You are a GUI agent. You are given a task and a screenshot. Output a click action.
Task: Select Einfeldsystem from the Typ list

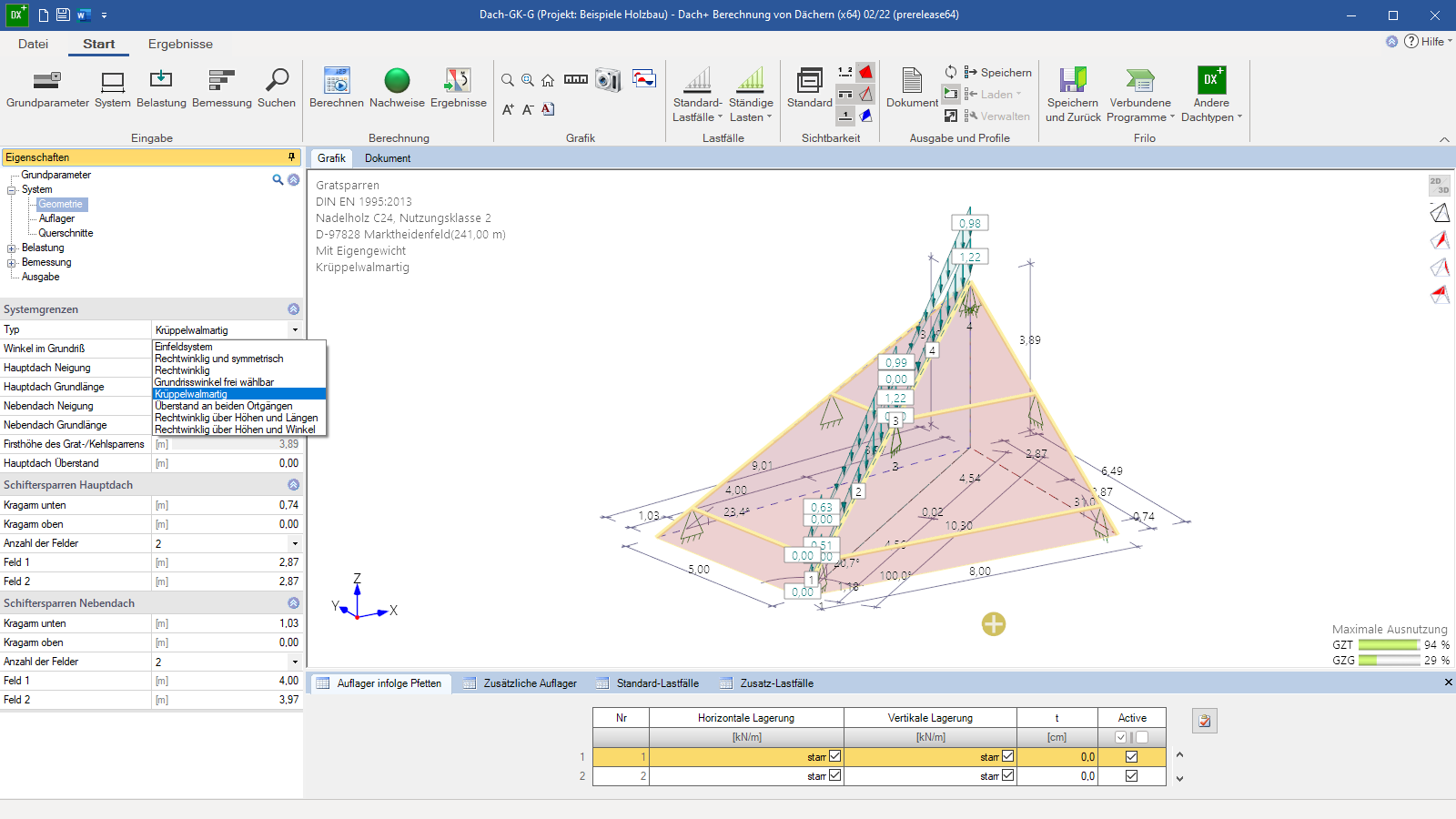pyautogui.click(x=184, y=347)
